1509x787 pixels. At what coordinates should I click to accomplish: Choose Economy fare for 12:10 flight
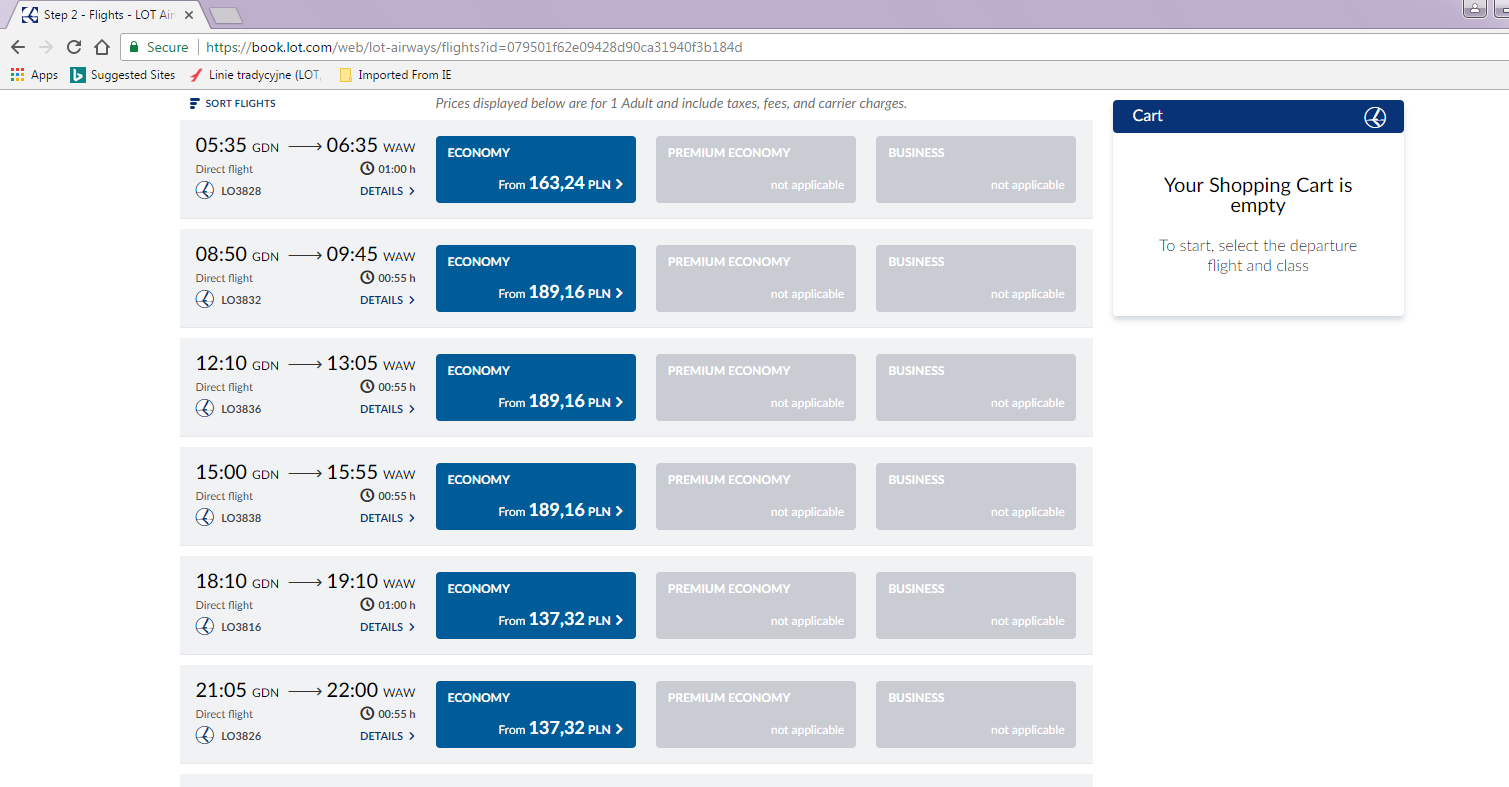point(536,387)
